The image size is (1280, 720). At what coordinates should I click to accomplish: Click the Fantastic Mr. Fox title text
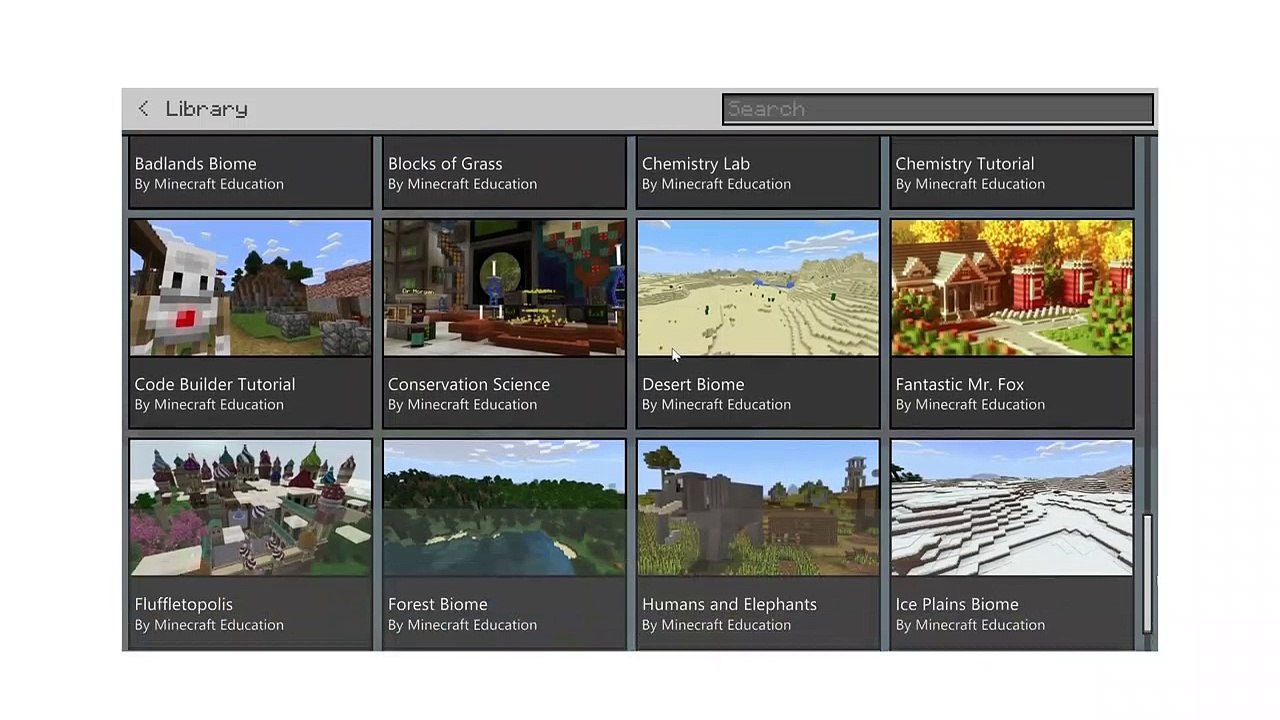click(960, 384)
